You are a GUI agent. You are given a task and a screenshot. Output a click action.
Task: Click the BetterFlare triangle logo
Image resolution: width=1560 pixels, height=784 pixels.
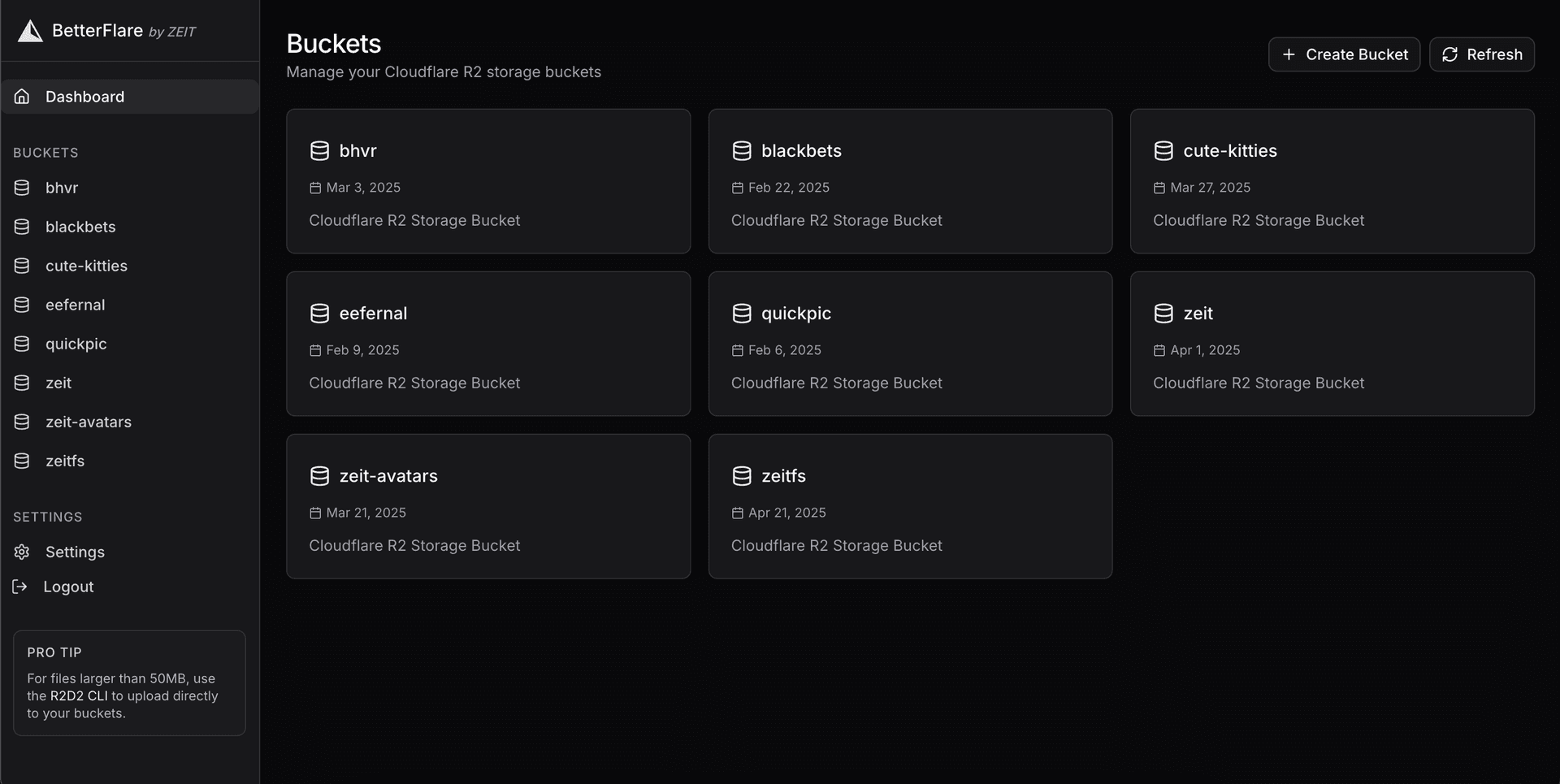[x=30, y=31]
